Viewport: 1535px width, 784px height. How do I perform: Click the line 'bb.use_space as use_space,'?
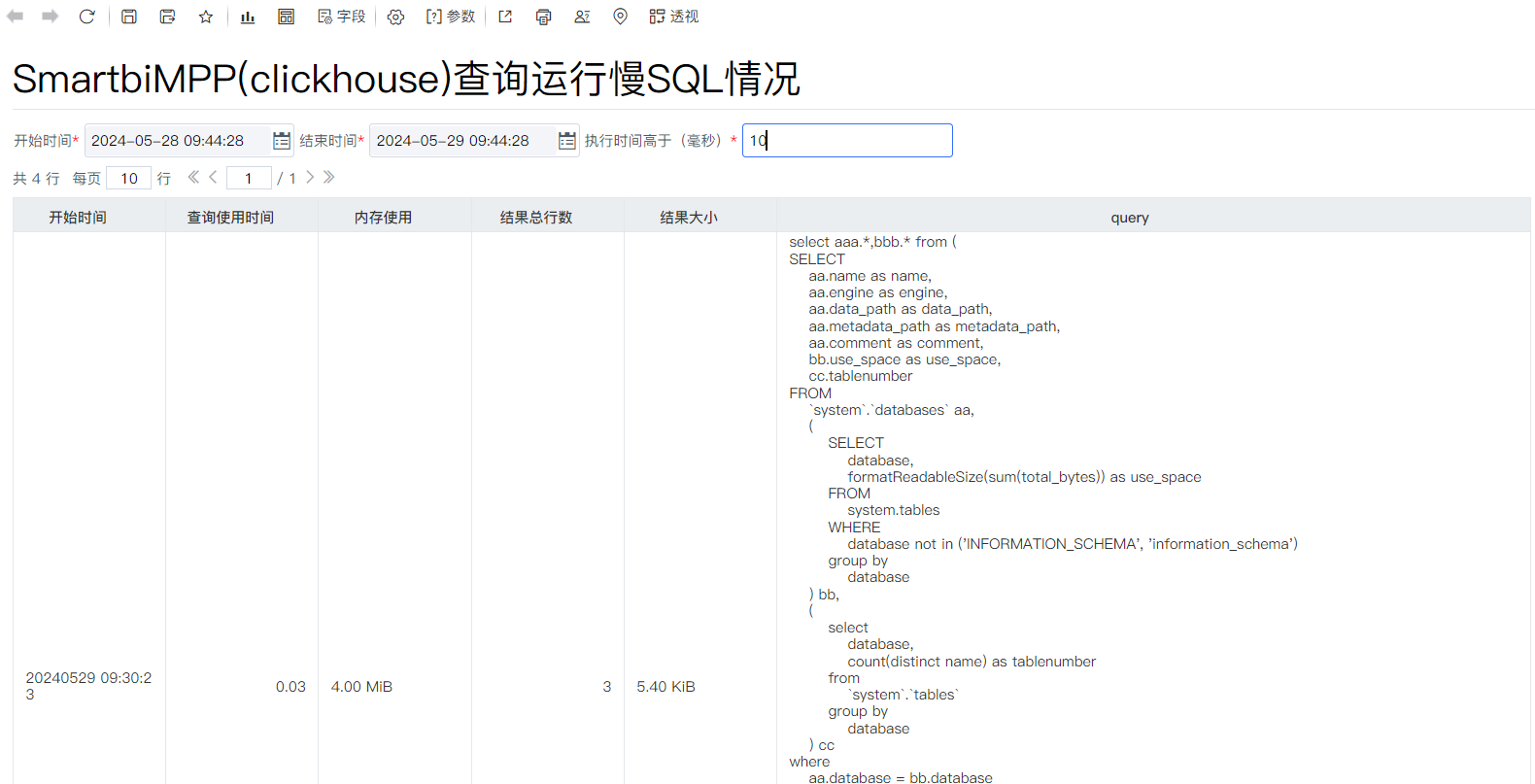click(x=904, y=359)
